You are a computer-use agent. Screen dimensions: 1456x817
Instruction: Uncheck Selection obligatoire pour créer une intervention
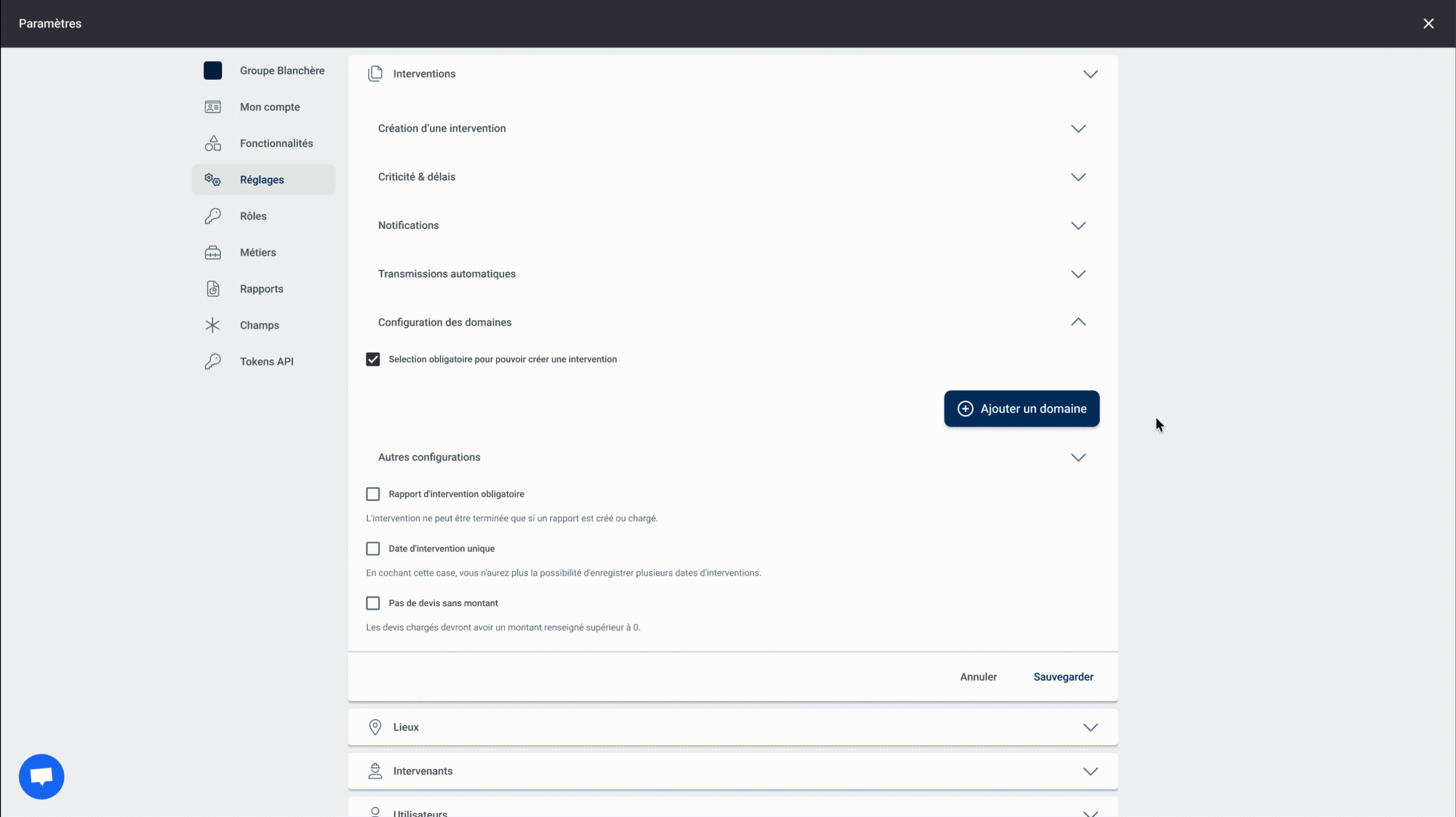click(x=373, y=359)
